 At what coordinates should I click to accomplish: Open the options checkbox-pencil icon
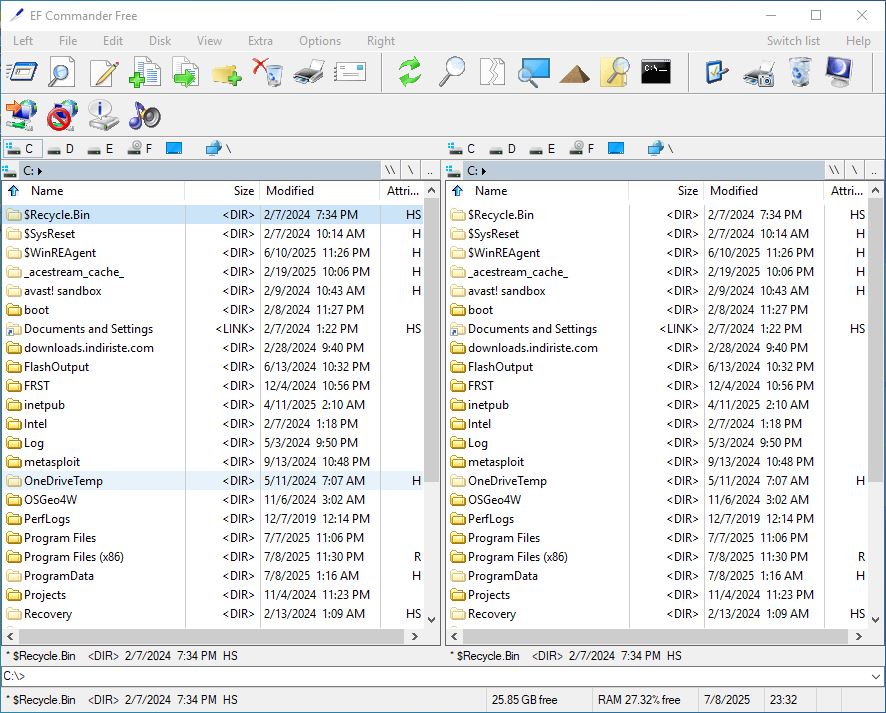[717, 72]
